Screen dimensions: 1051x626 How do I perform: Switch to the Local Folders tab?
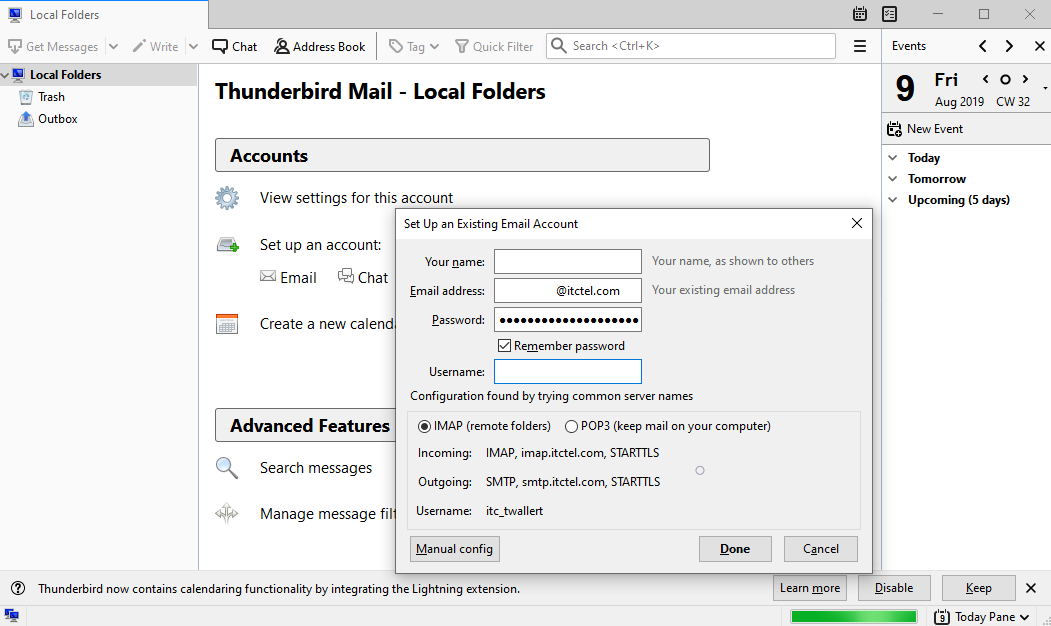(x=64, y=15)
